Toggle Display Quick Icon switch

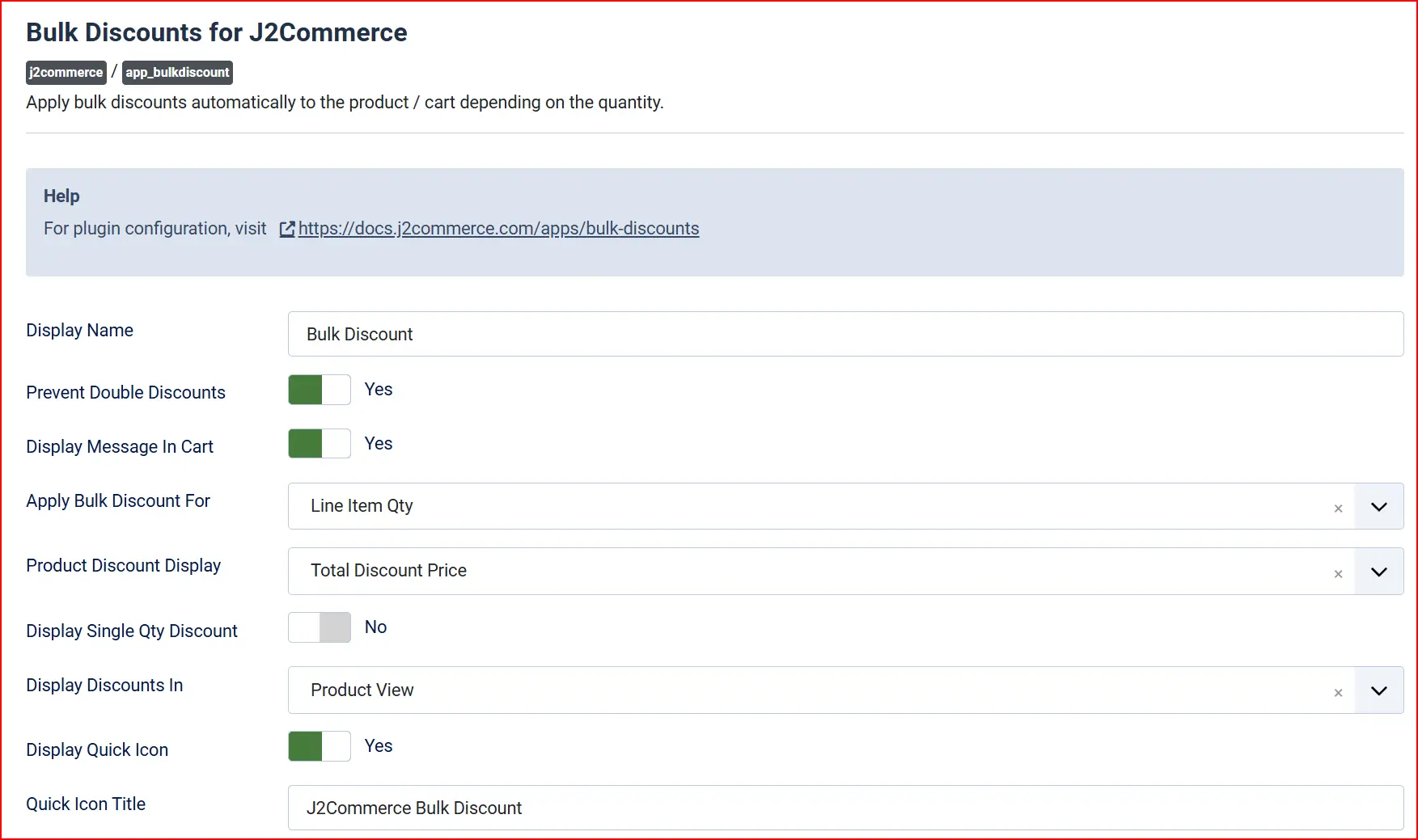[x=320, y=746]
